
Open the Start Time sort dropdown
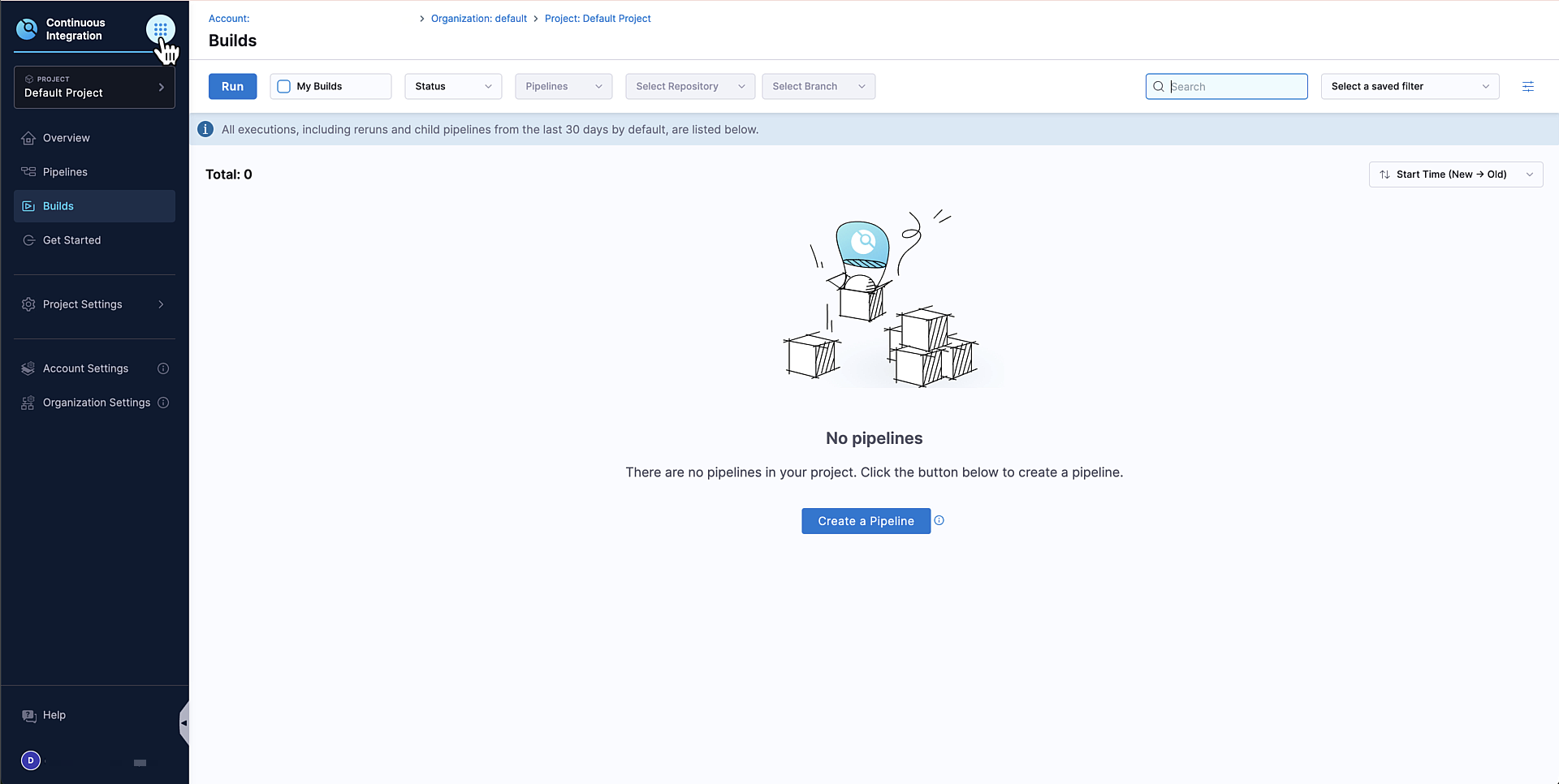click(x=1455, y=174)
